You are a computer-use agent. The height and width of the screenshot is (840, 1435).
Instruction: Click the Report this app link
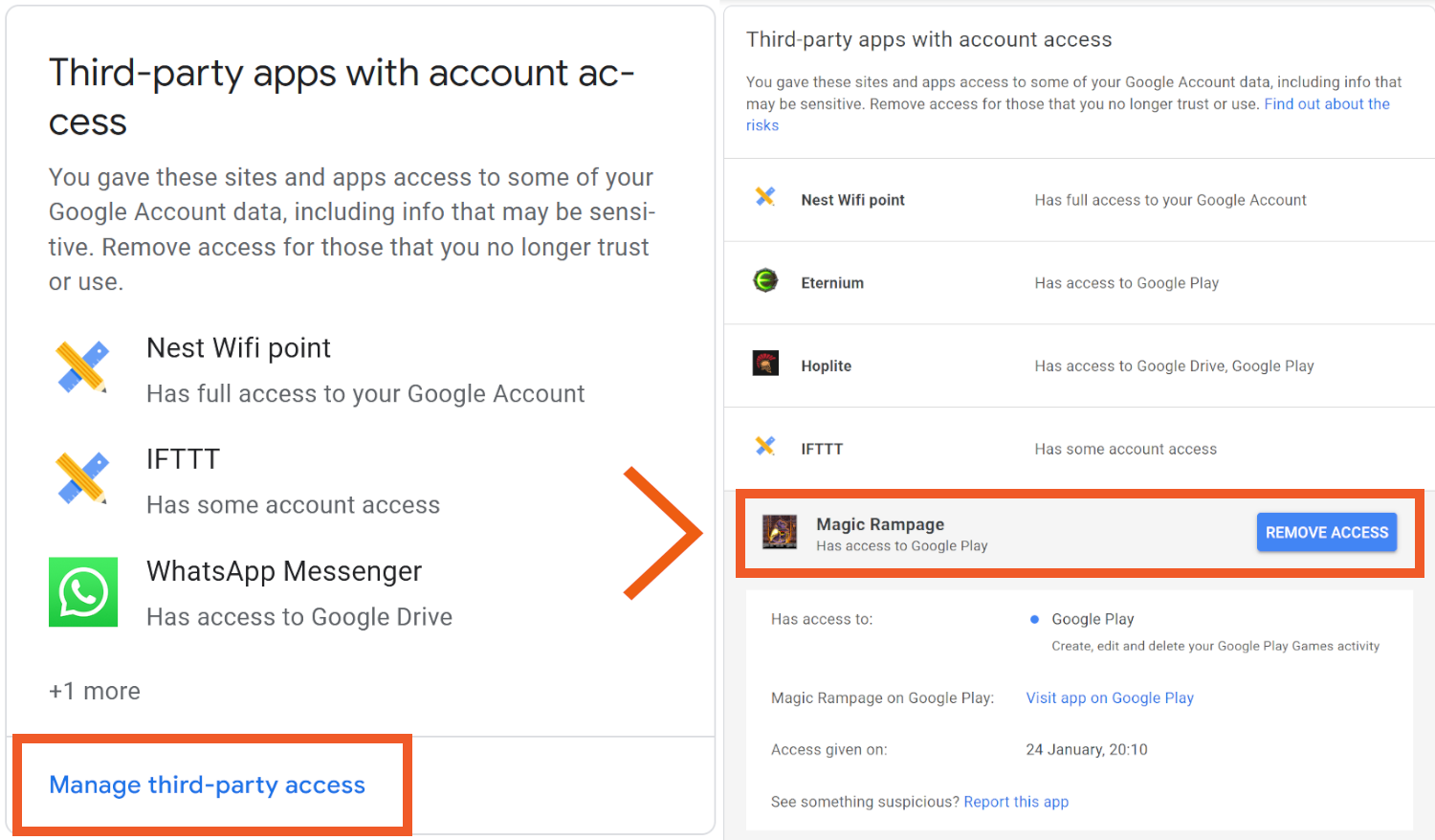1016,802
